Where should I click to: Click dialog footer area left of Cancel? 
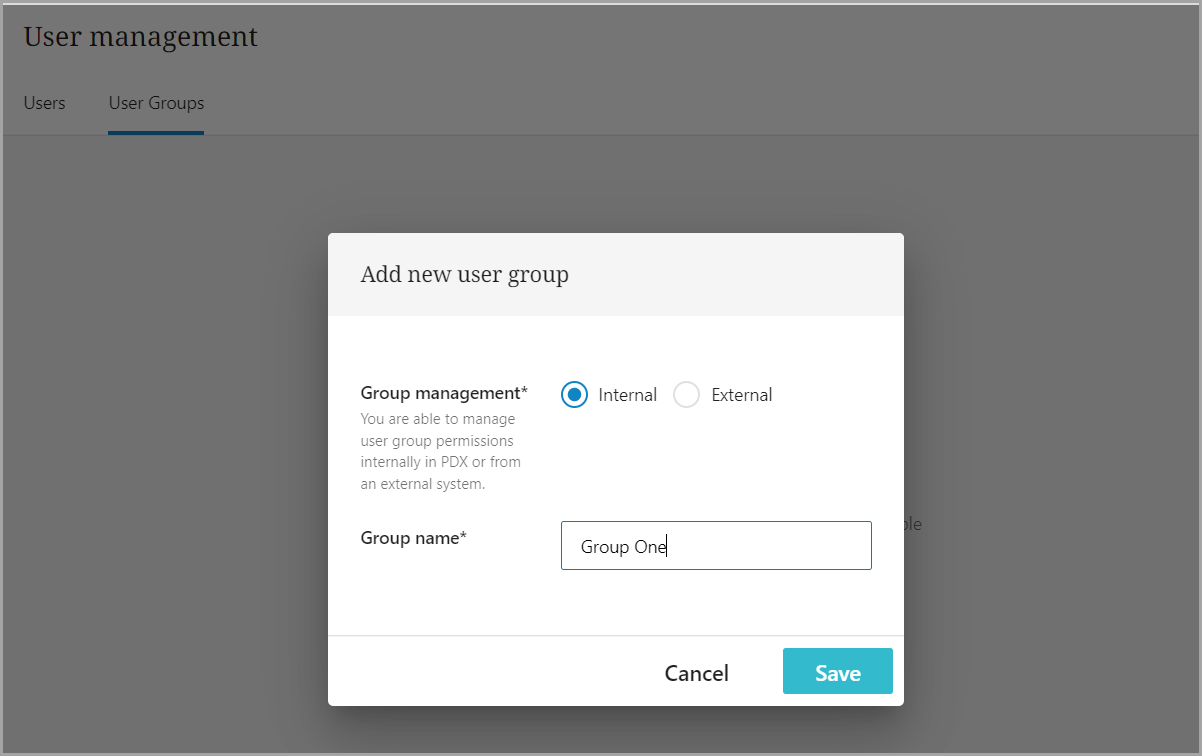point(480,672)
